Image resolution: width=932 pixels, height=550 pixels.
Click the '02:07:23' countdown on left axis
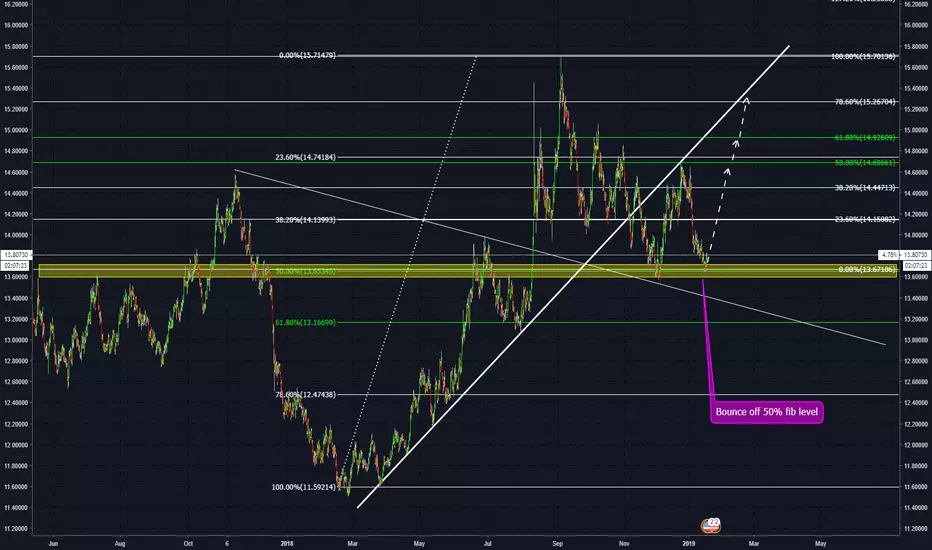[x=17, y=266]
